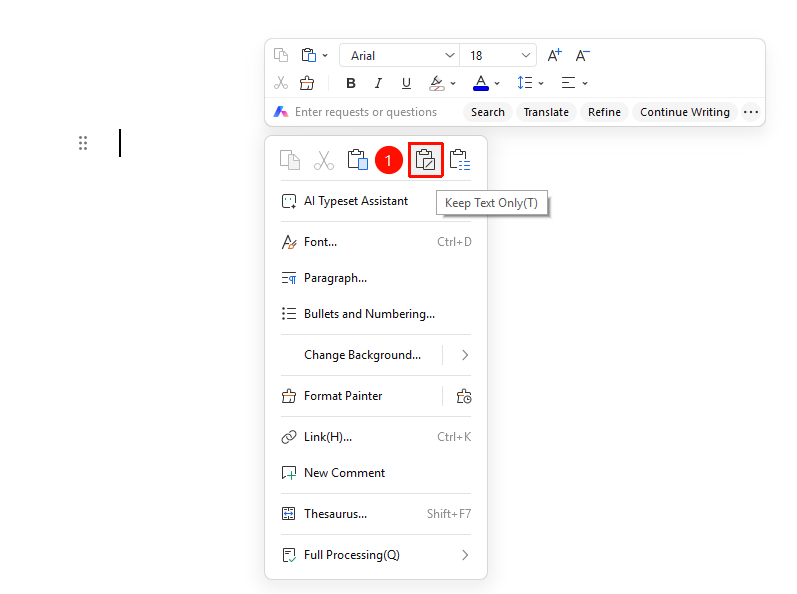Image resolution: width=797 pixels, height=594 pixels.
Task: Click the Continue Writing button
Action: click(685, 112)
